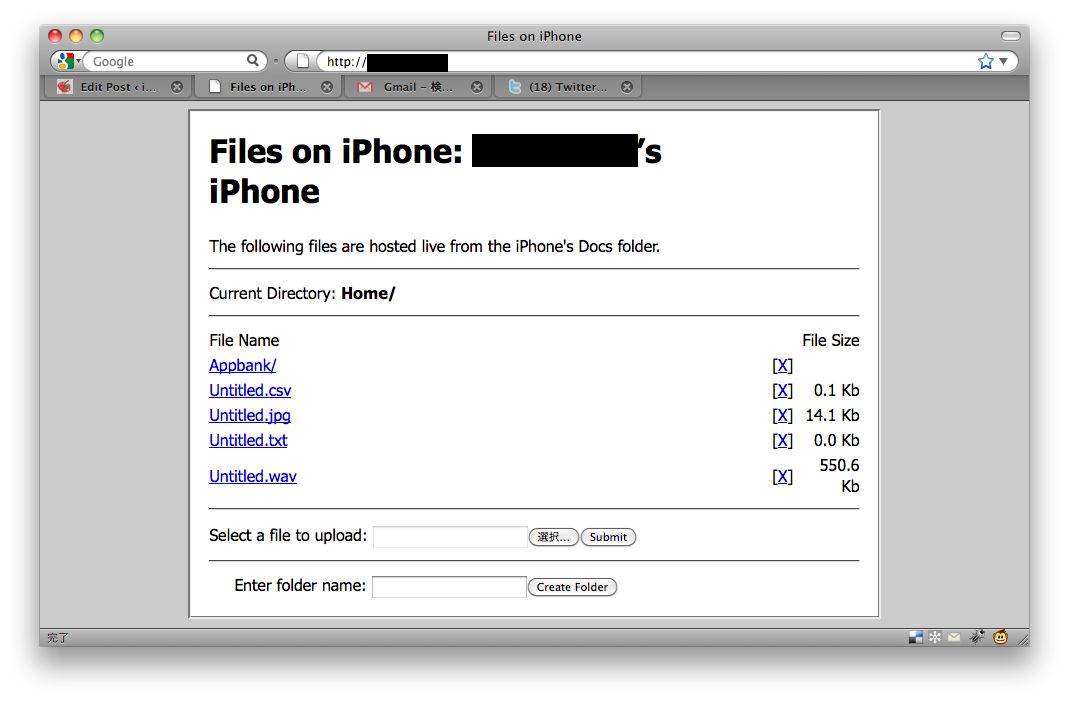Viewport: 1069px width, 701px height.
Task: Open the Appbank/ folder link
Action: 243,366
